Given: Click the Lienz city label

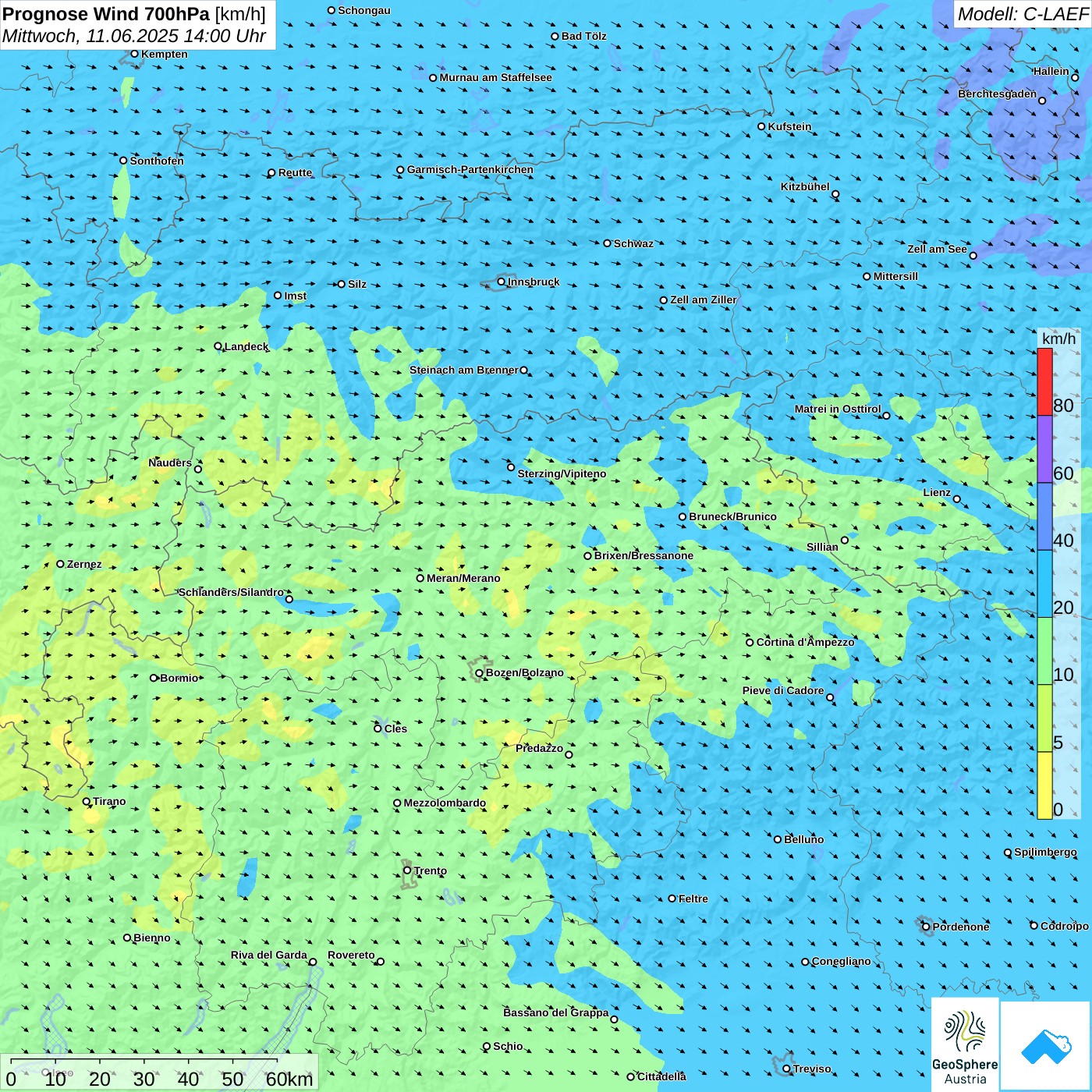Looking at the screenshot, I should tap(937, 492).
